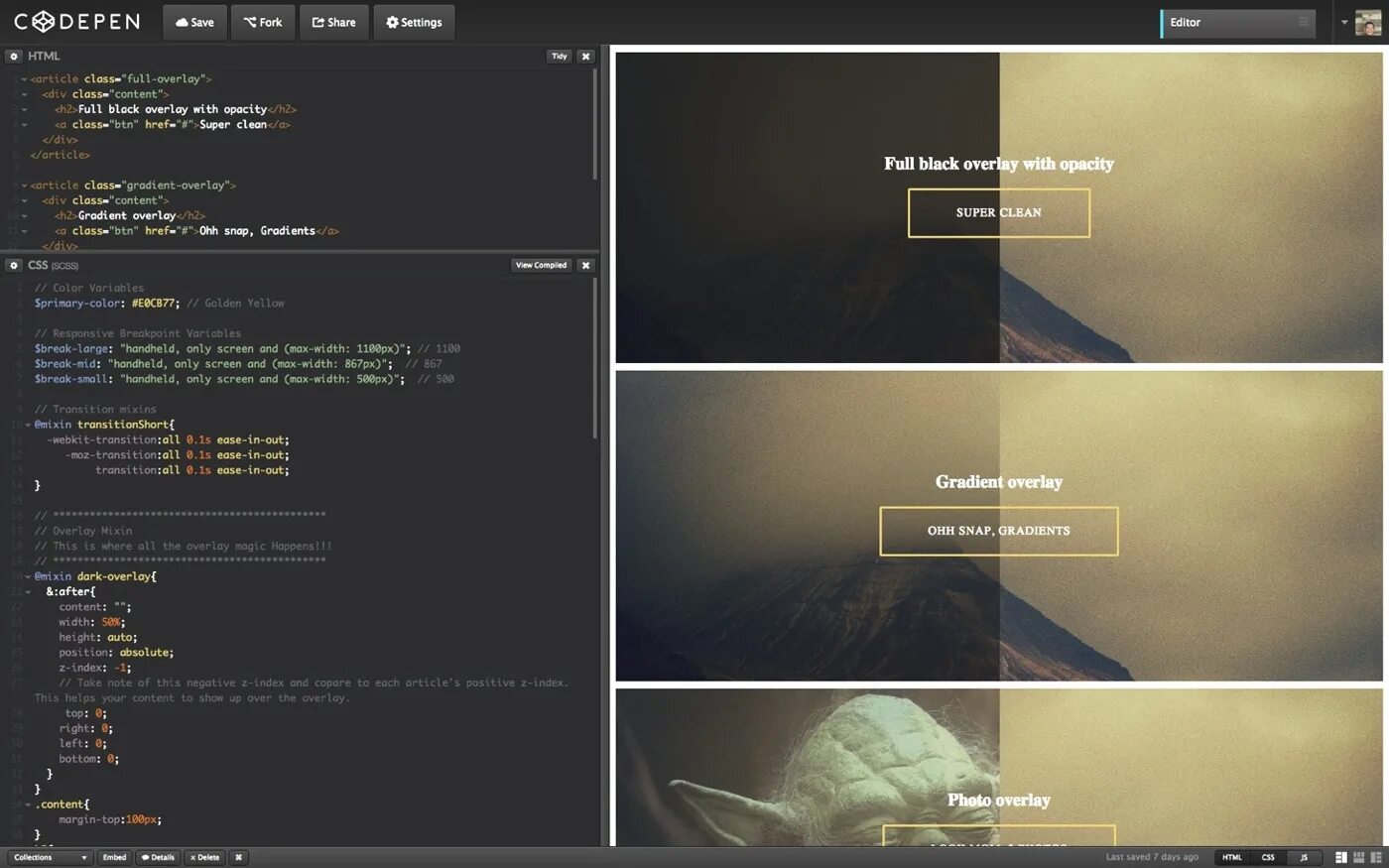The width and height of the screenshot is (1389, 868).
Task: Collapse the dark-overlay mixin fold arrow
Action: 28,576
